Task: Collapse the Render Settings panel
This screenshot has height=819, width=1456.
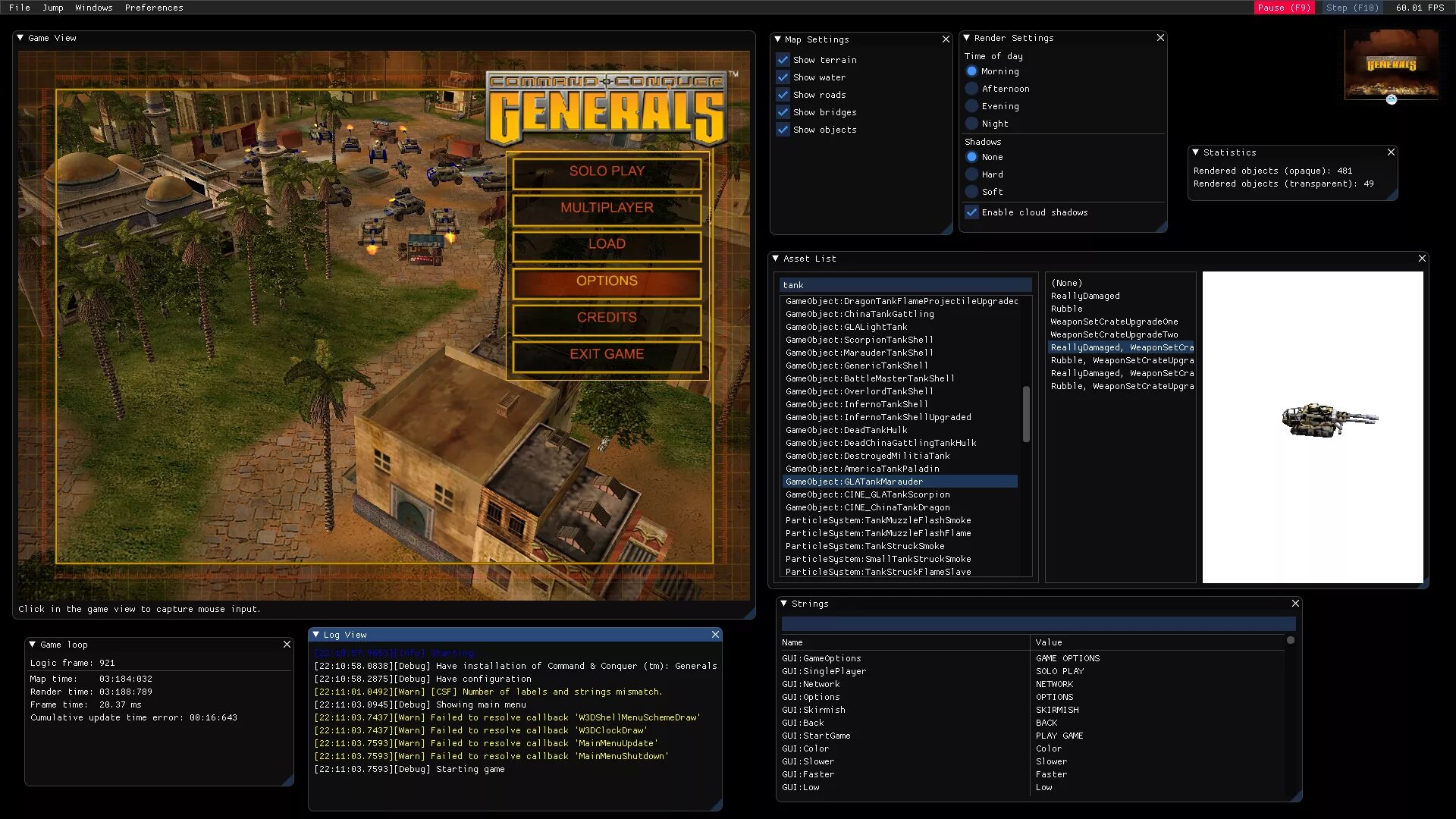Action: pyautogui.click(x=967, y=38)
